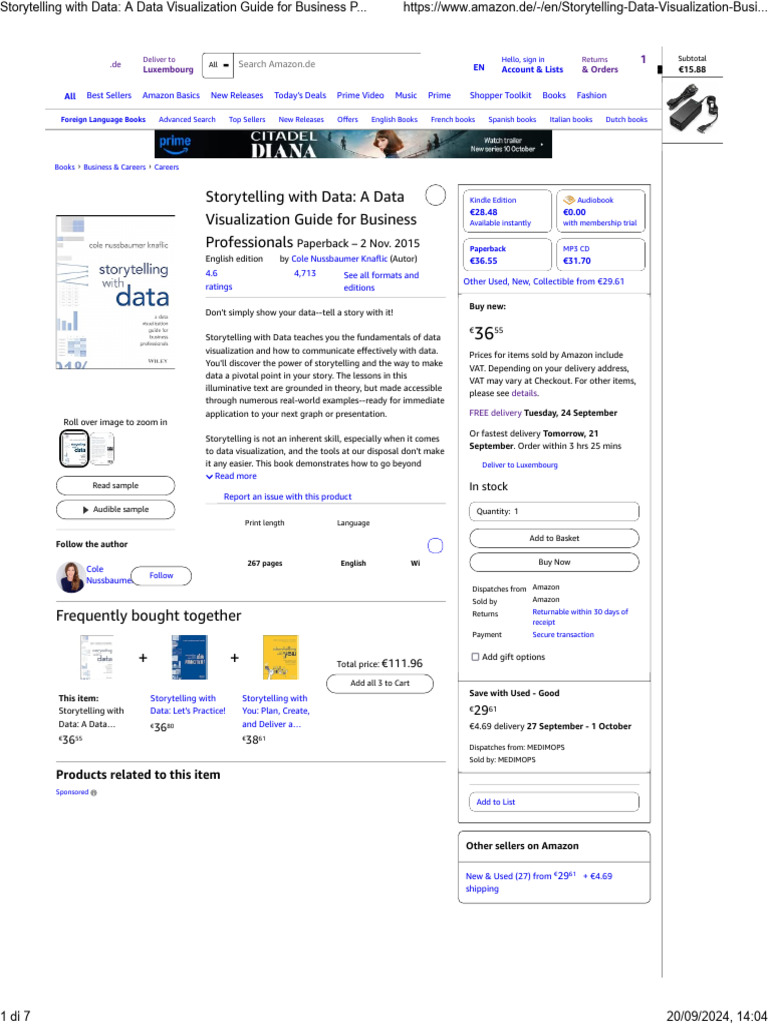This screenshot has width=768, height=1024.
Task: Expand the Add to List dropdown
Action: tap(554, 802)
